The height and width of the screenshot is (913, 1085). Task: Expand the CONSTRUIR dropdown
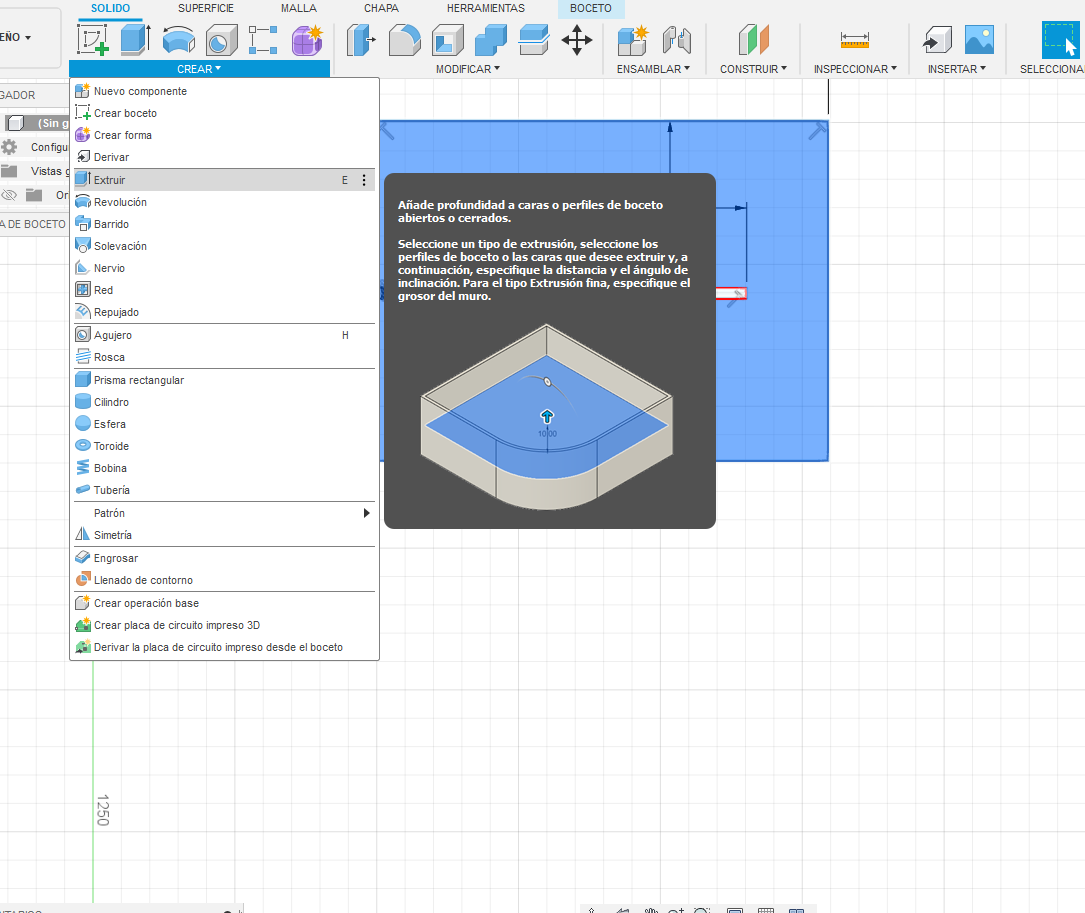(754, 69)
